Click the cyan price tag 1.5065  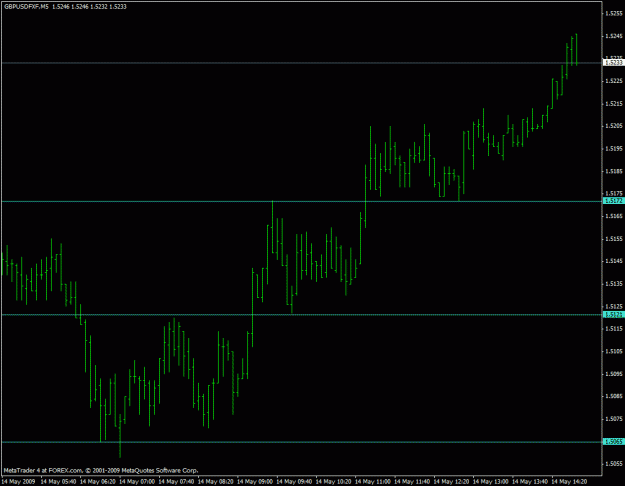coord(613,442)
